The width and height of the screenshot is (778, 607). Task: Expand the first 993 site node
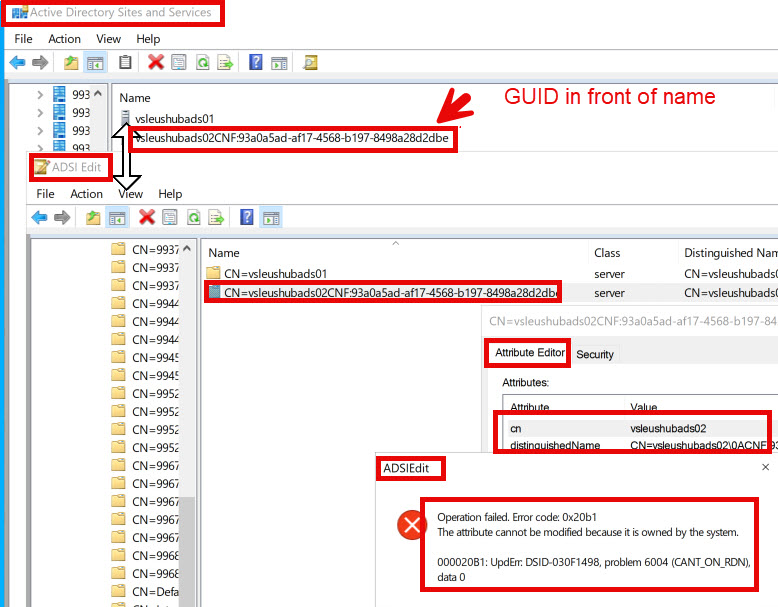(40, 94)
